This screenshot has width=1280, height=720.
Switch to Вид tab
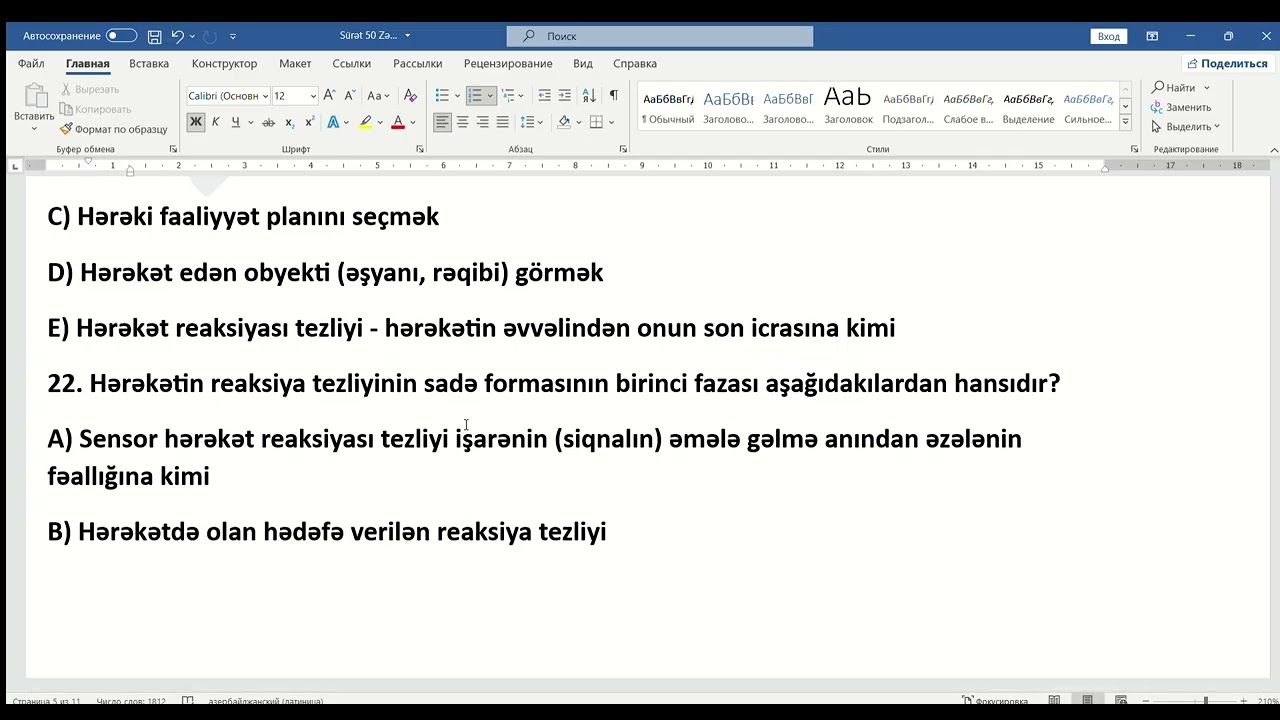pos(583,64)
